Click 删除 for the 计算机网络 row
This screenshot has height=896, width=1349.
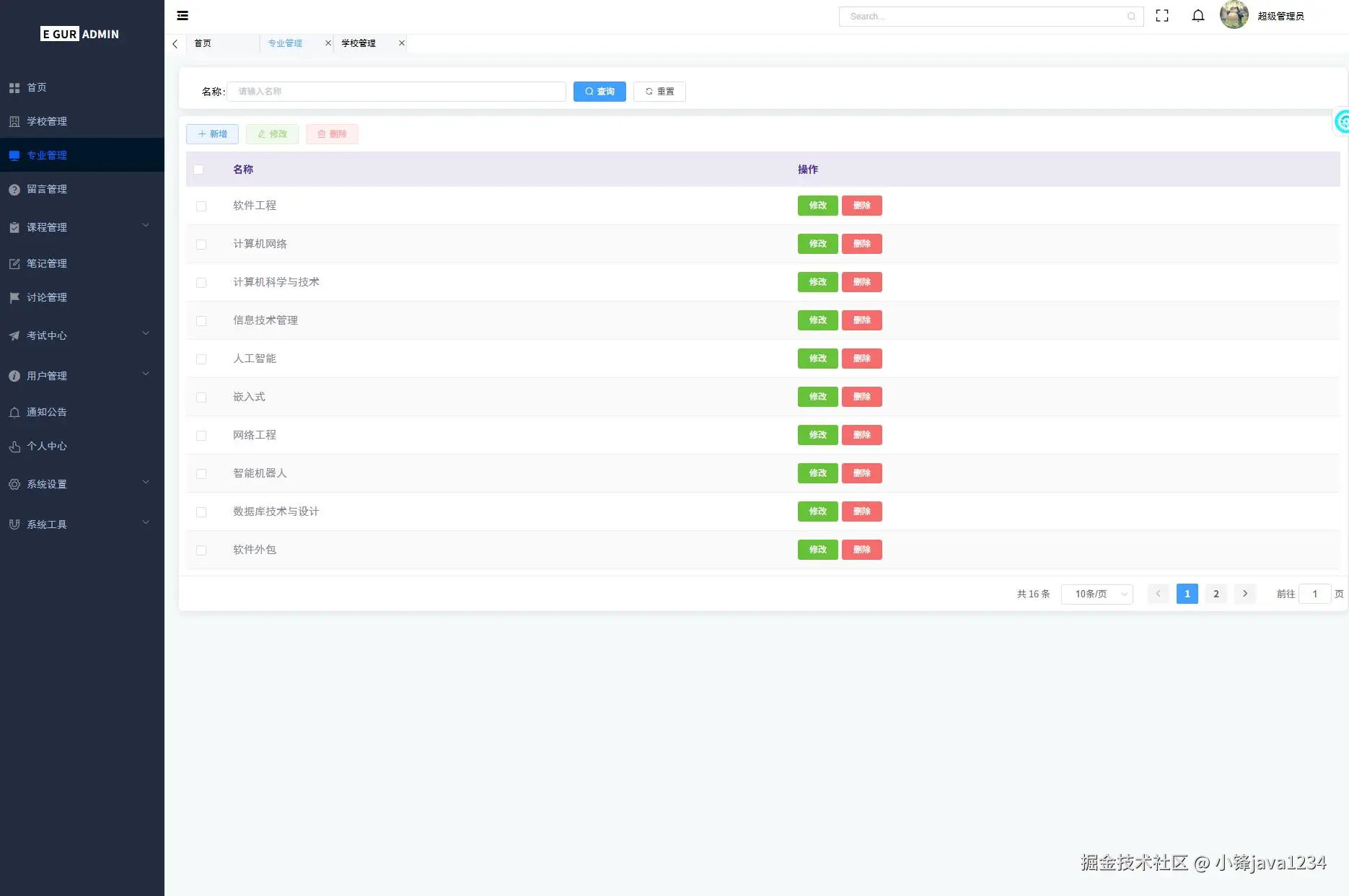(862, 244)
